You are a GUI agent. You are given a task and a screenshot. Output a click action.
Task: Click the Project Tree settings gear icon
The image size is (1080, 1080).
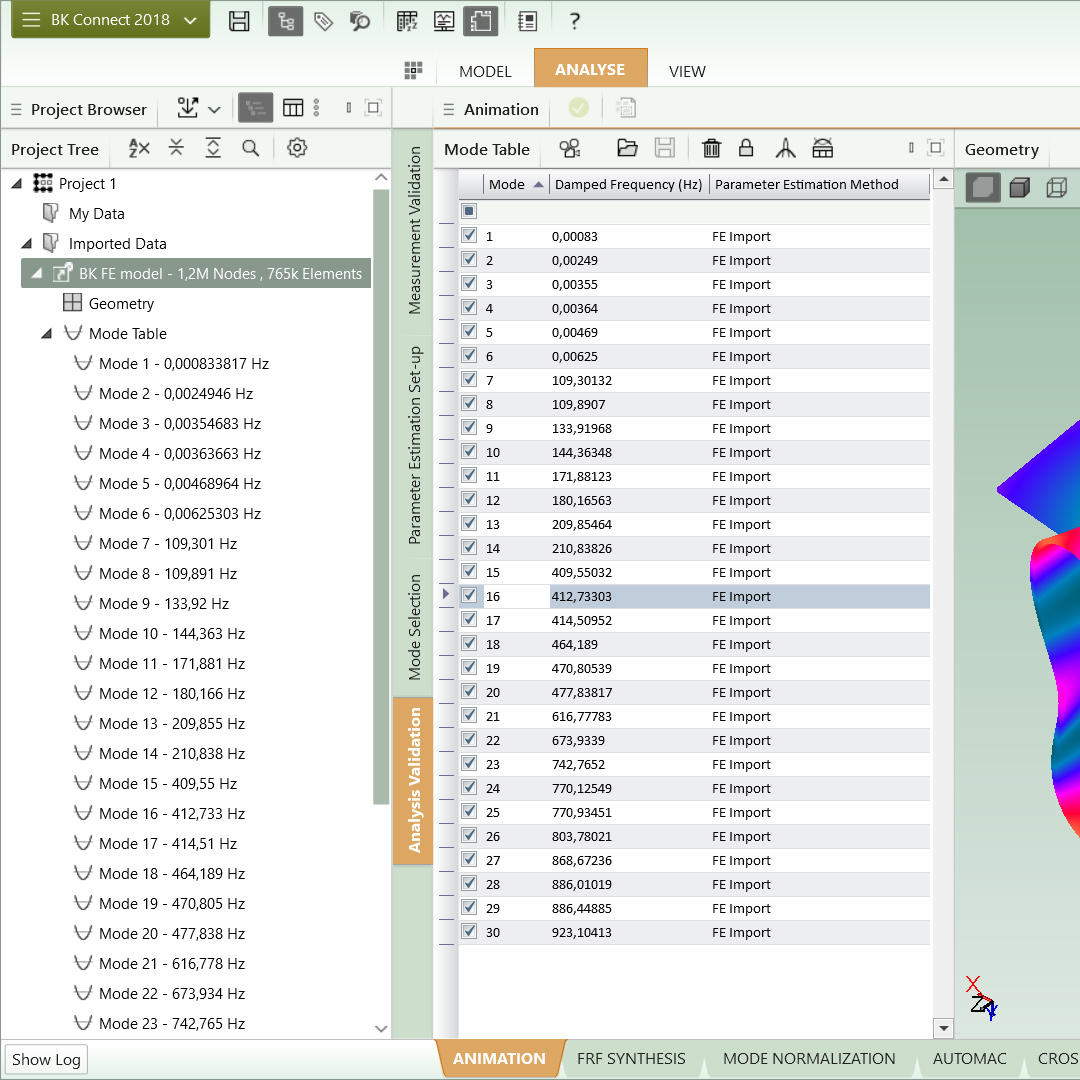(x=296, y=149)
